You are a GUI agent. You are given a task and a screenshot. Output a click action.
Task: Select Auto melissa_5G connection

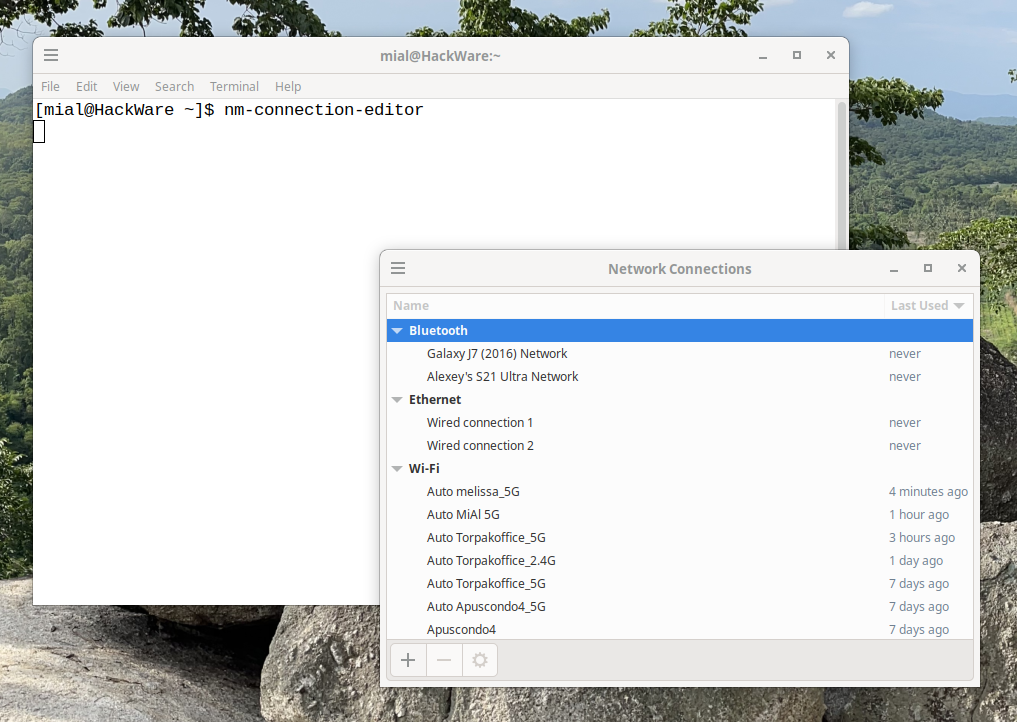click(x=473, y=492)
